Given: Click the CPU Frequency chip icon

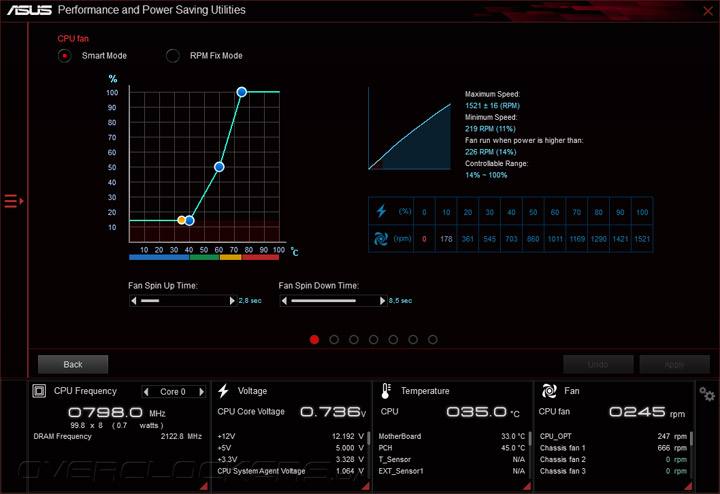Looking at the screenshot, I should pyautogui.click(x=39, y=391).
